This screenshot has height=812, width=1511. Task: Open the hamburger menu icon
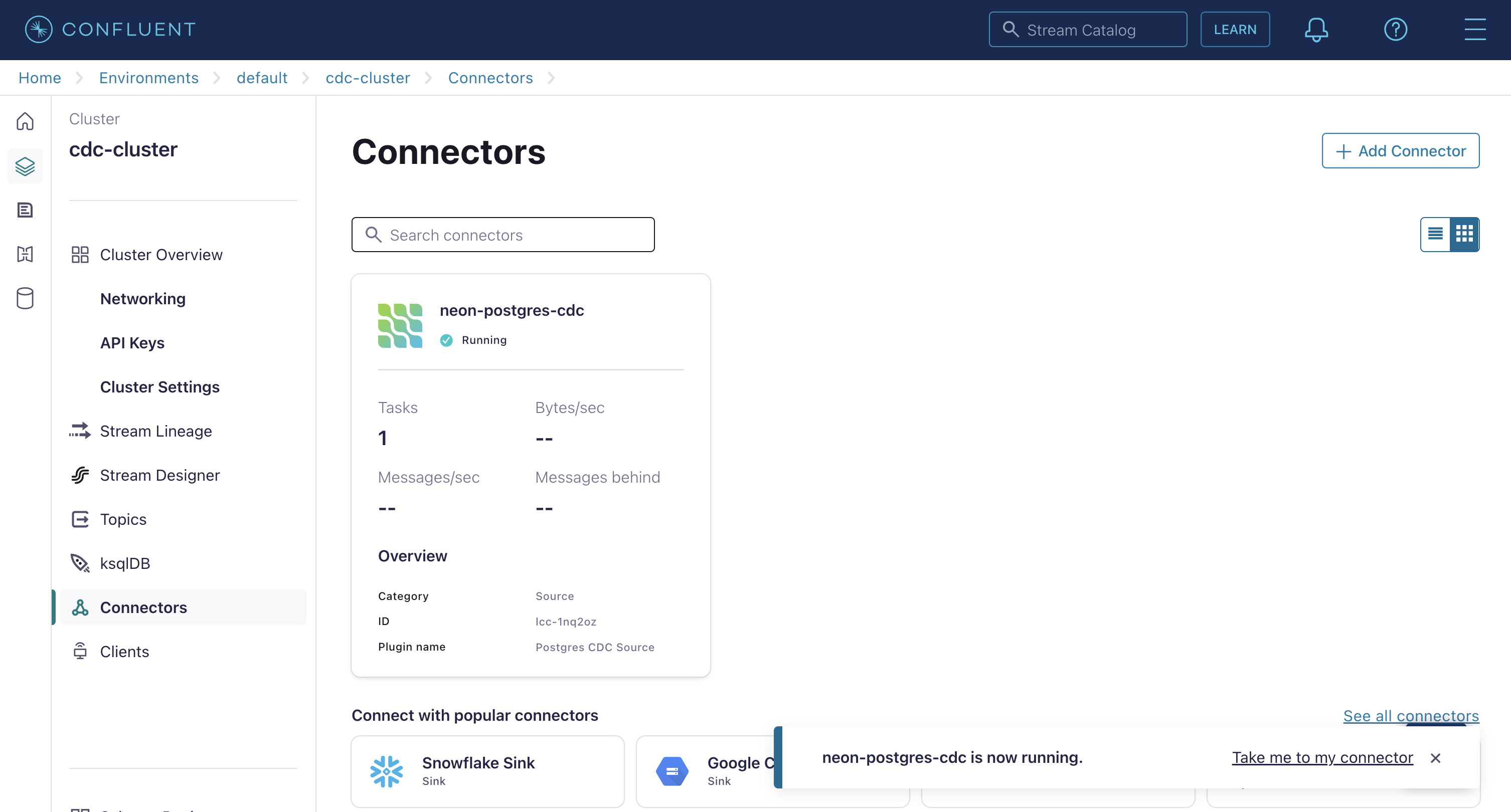[x=1474, y=29]
